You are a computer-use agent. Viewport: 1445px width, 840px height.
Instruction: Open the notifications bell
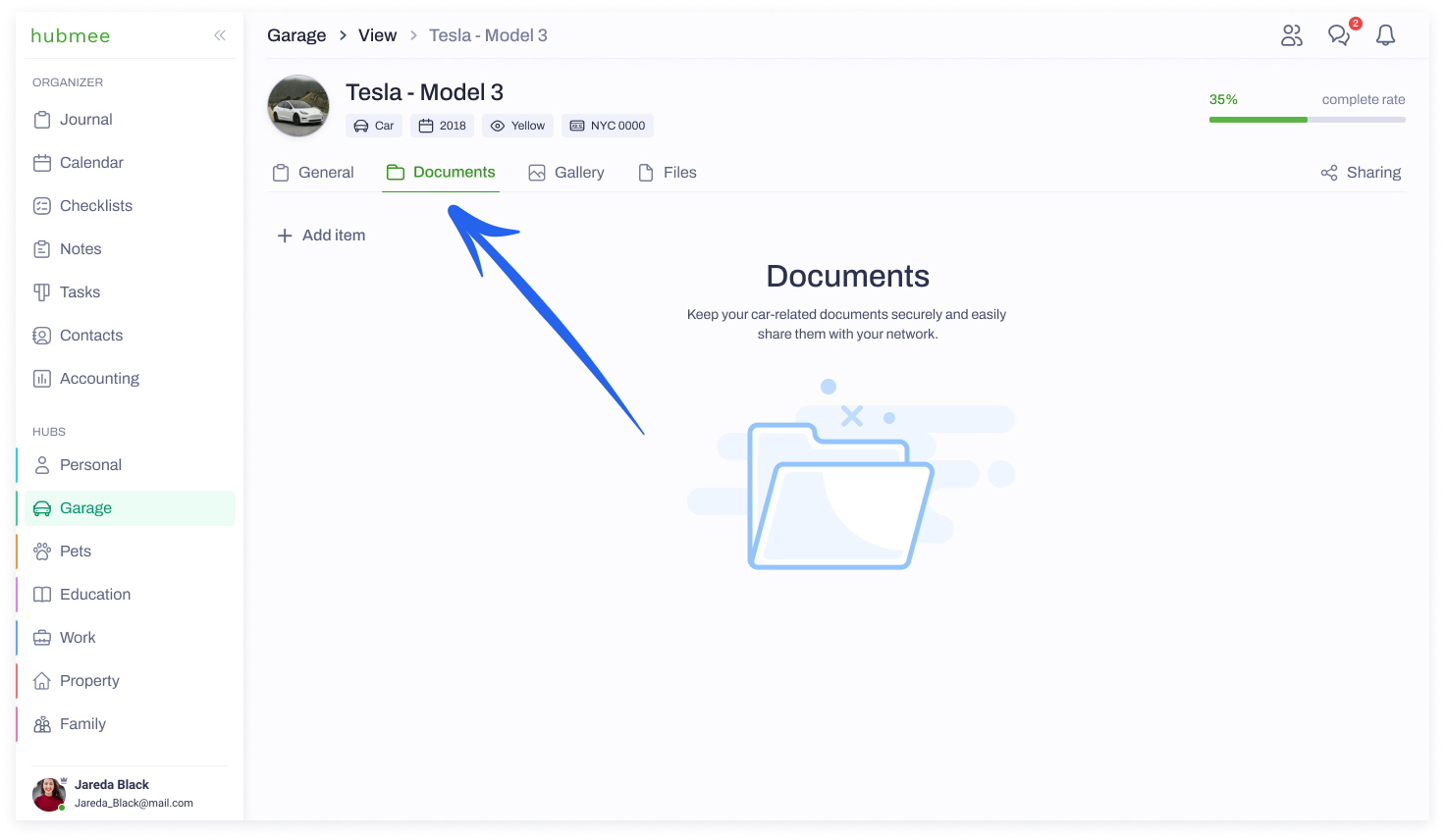1385,35
